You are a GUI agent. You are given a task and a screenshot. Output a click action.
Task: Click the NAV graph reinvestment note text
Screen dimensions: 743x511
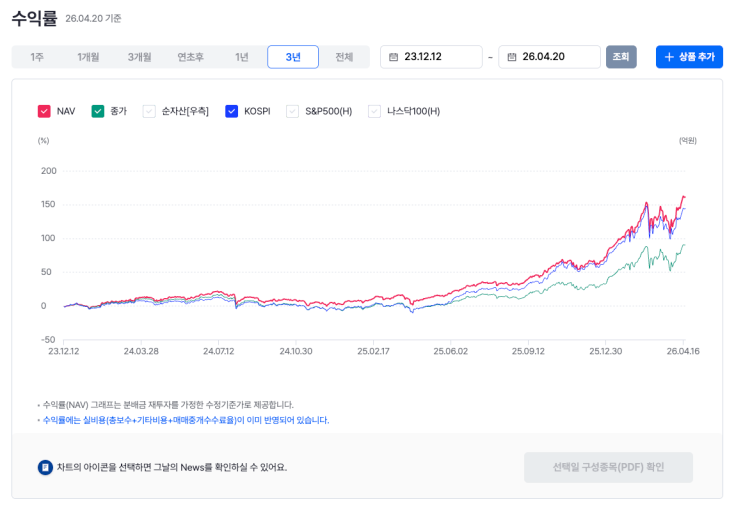[x=168, y=405]
